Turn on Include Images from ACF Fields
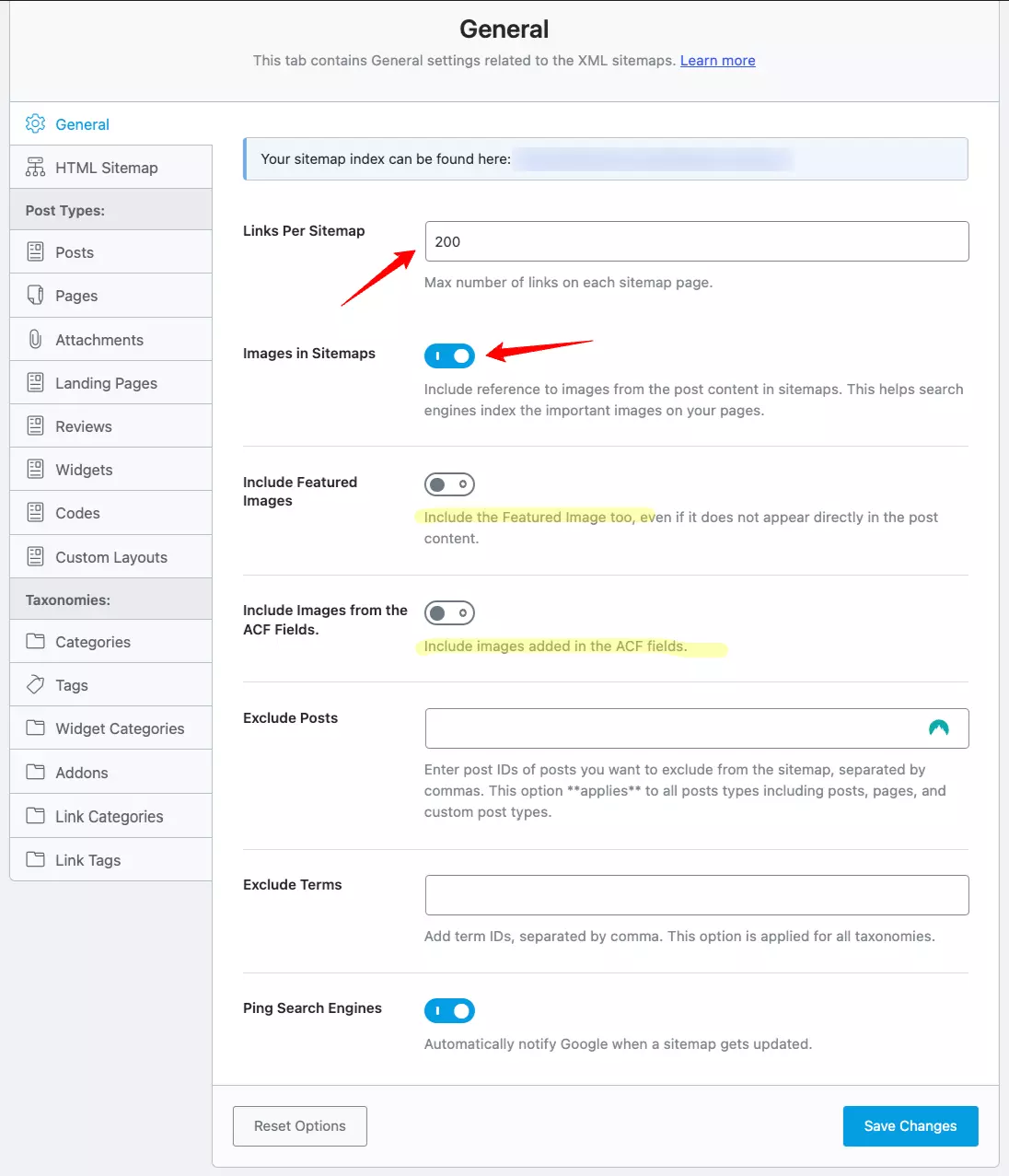The image size is (1009, 1176). tap(449, 612)
